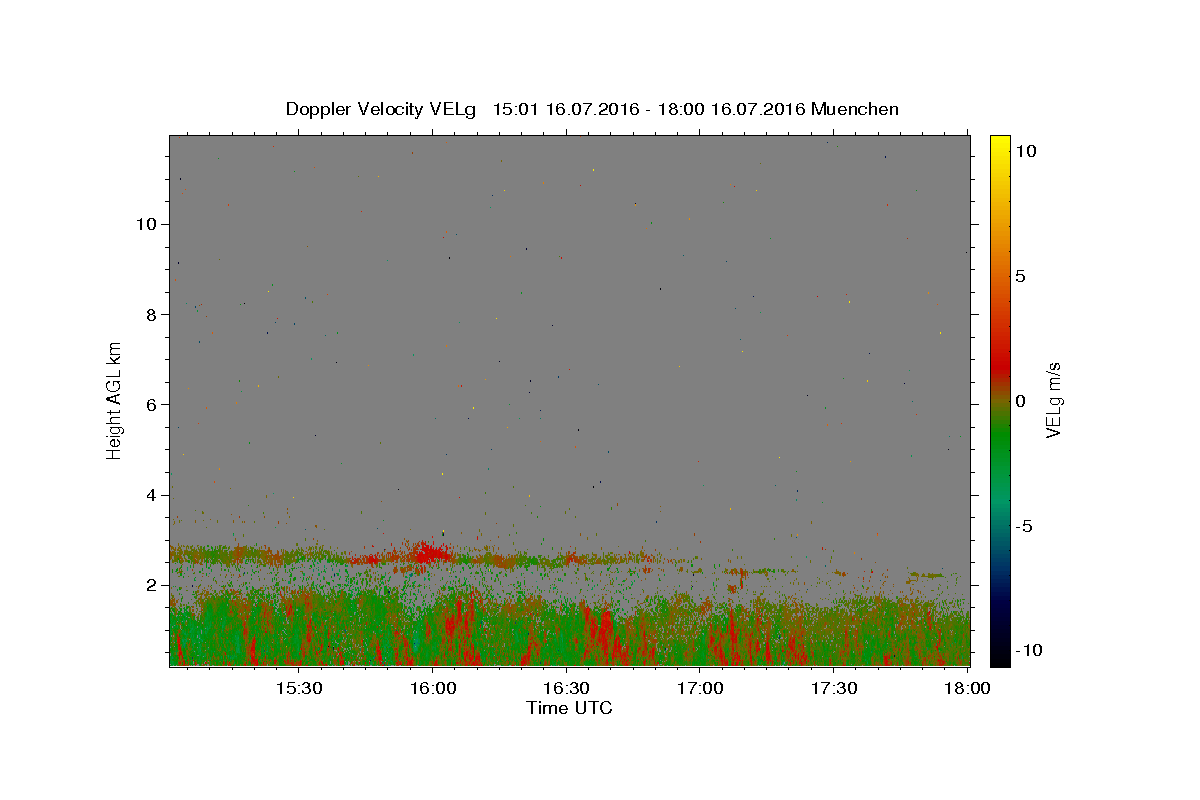Click the colorbar label 5
This screenshot has width=1200, height=800.
click(1021, 276)
